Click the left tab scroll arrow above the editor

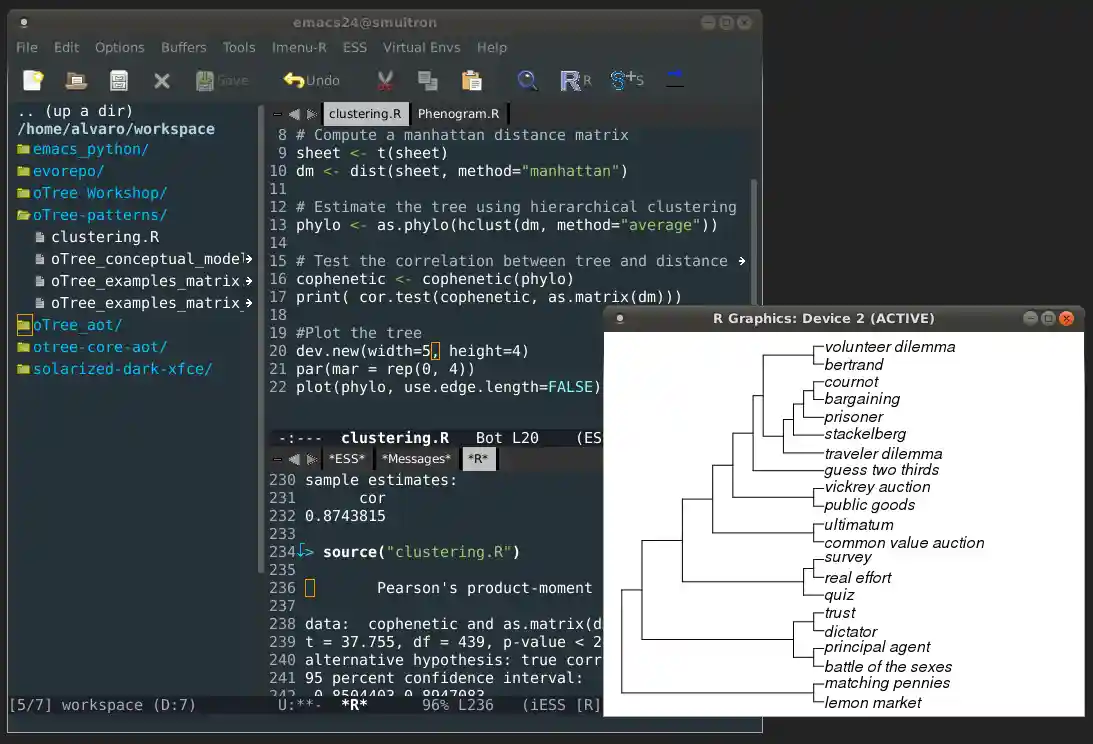pos(293,113)
